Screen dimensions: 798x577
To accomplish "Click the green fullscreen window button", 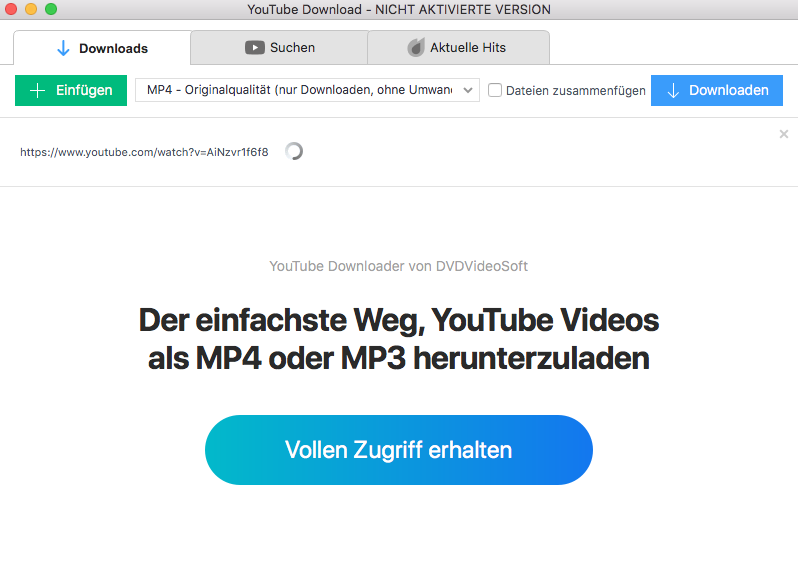I will point(51,9).
